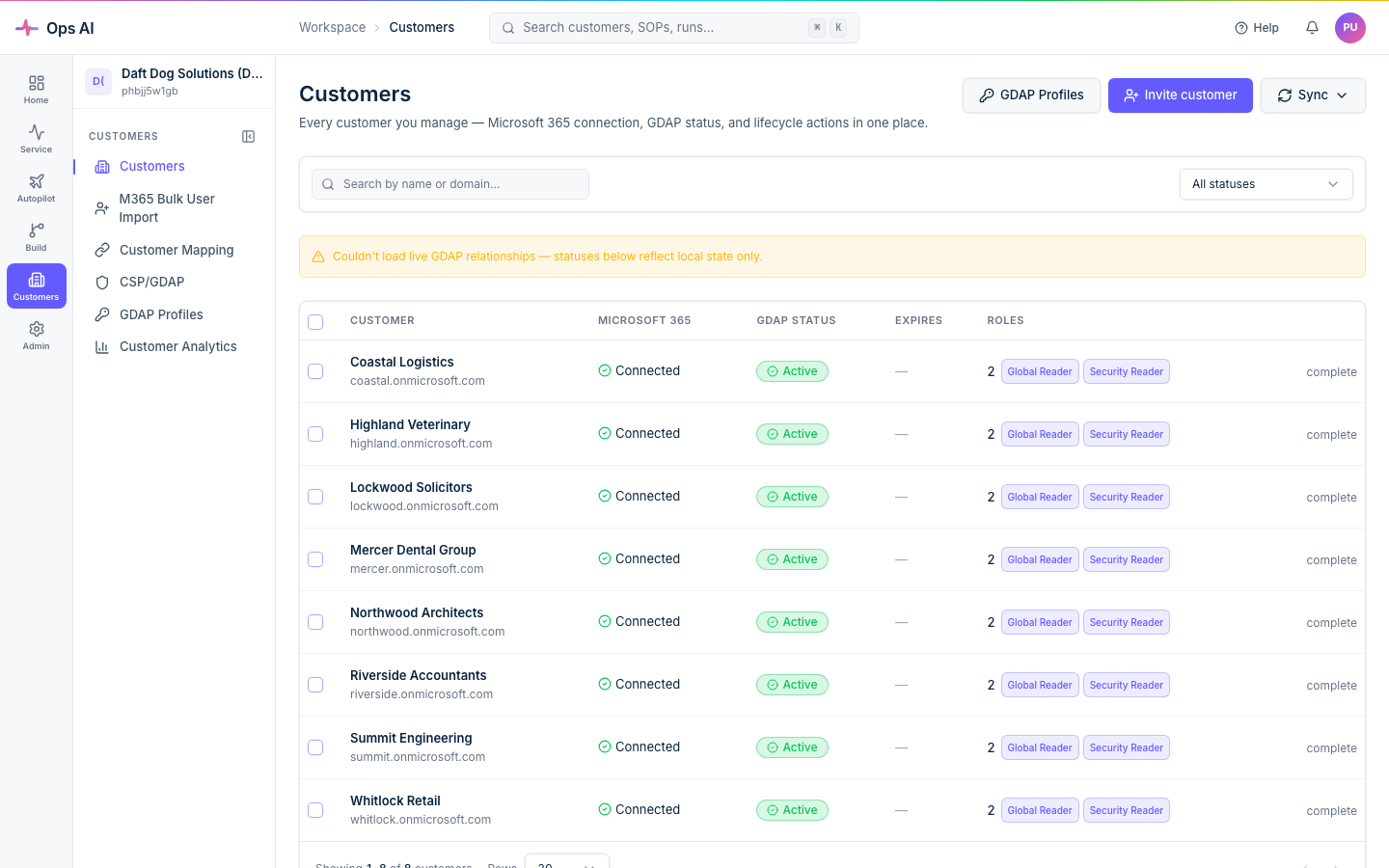Click the Whitlock Retail Connected check icon

coord(605,809)
